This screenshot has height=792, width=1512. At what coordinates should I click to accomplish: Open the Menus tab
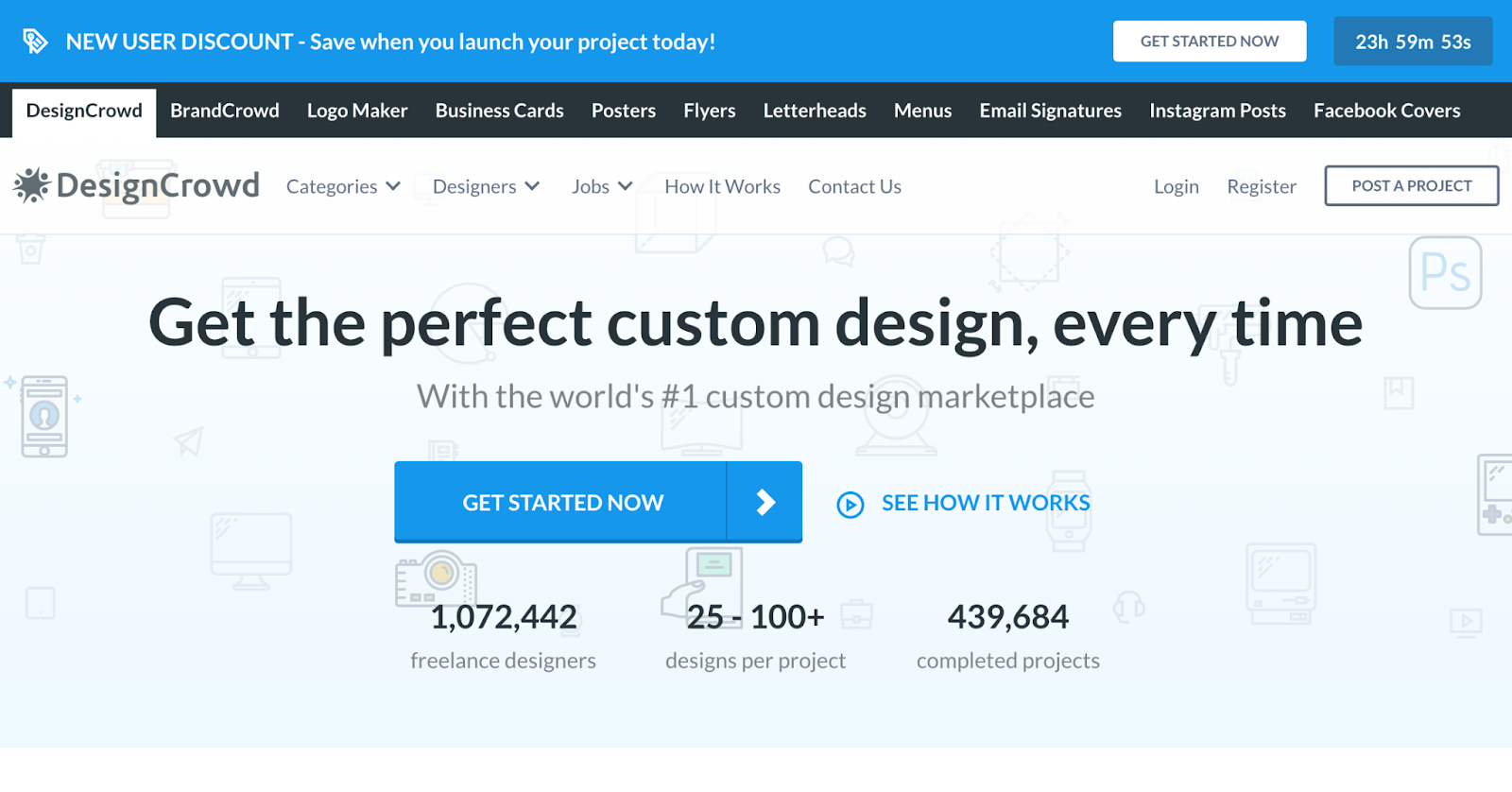tap(923, 111)
